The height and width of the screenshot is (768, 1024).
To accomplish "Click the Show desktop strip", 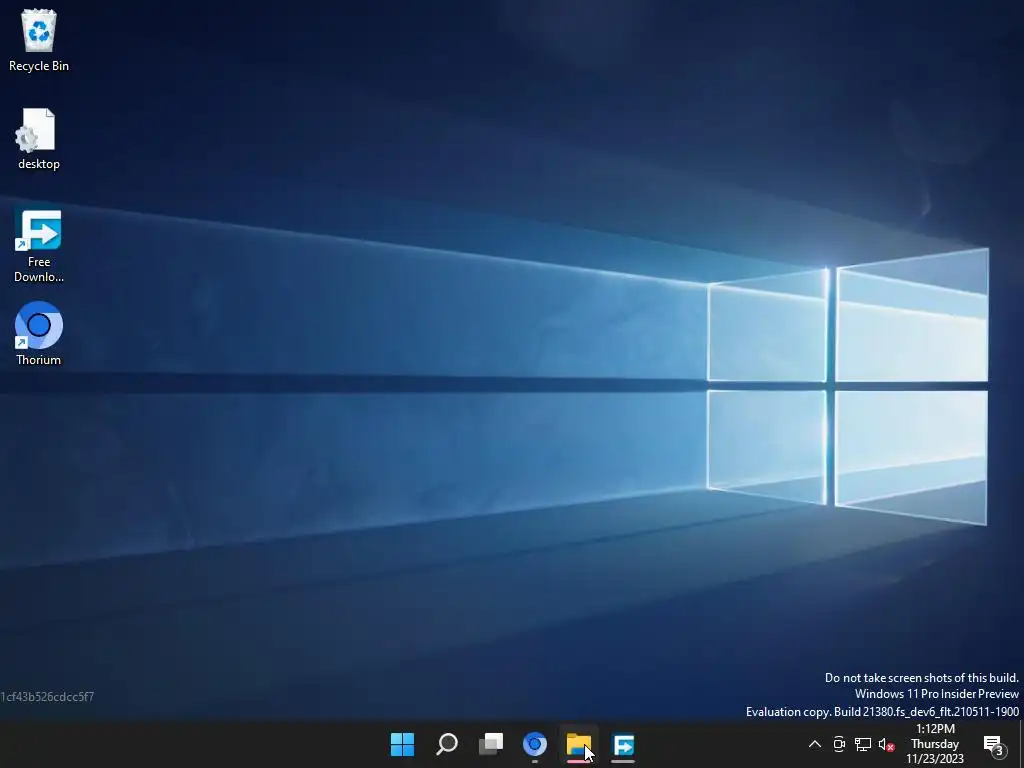I will 1021,744.
